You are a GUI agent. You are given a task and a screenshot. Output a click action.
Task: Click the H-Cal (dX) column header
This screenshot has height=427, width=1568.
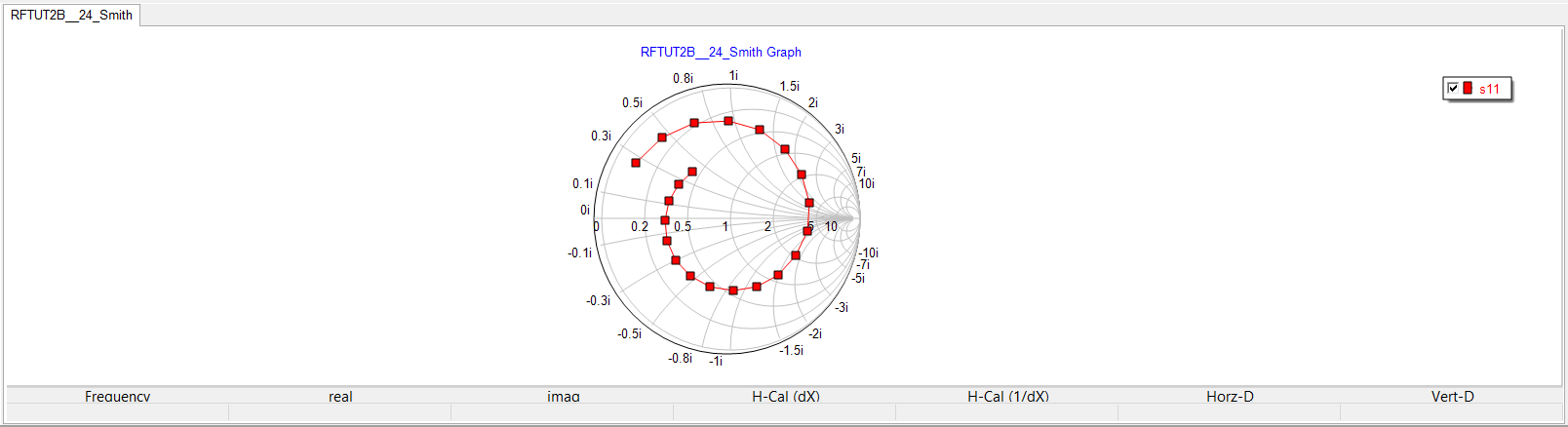(785, 396)
